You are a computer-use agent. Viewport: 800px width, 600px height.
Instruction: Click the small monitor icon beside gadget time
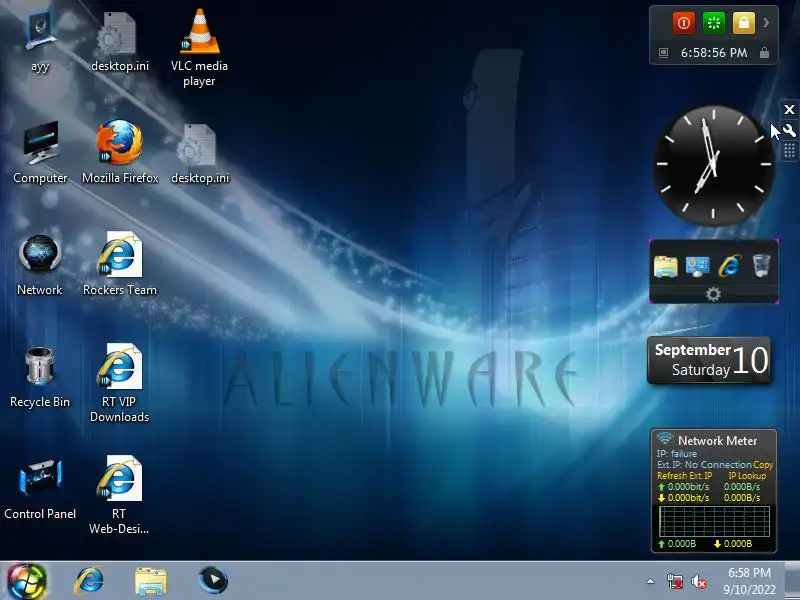tap(663, 53)
